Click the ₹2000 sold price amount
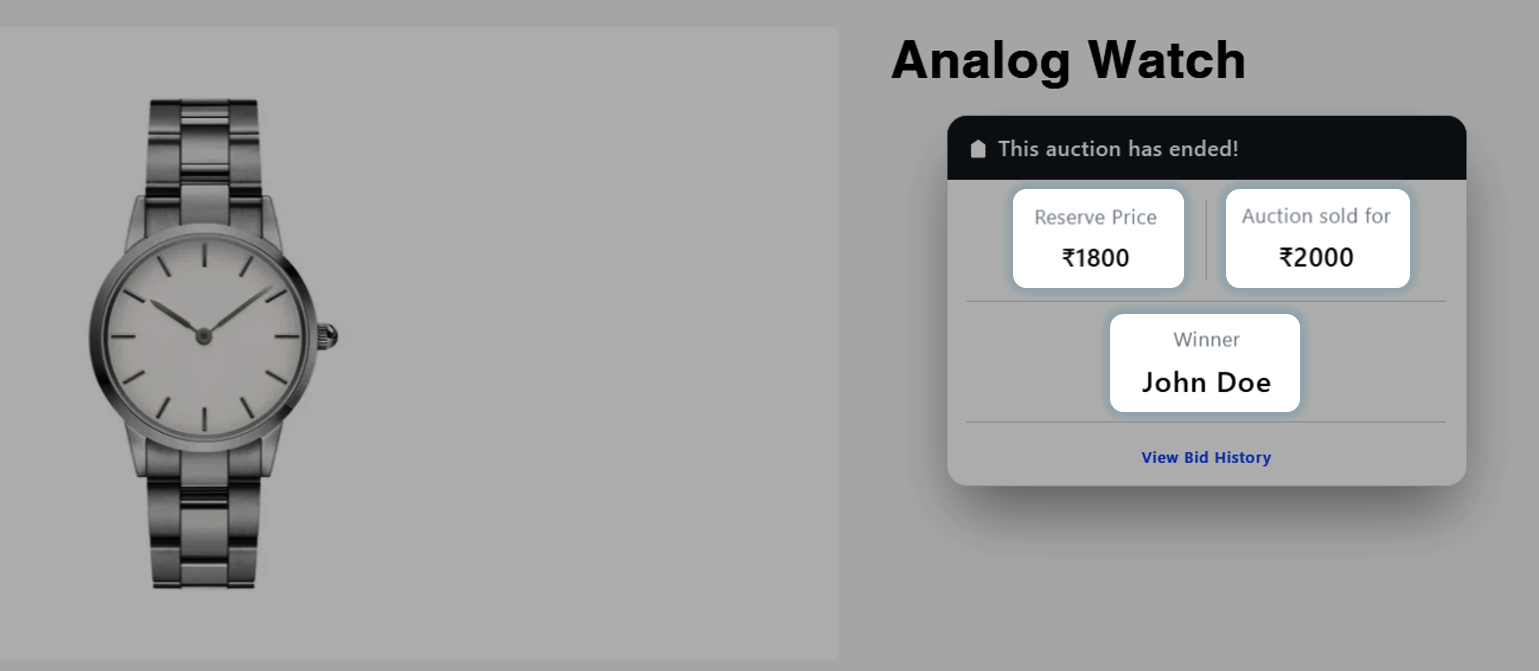 point(1316,257)
